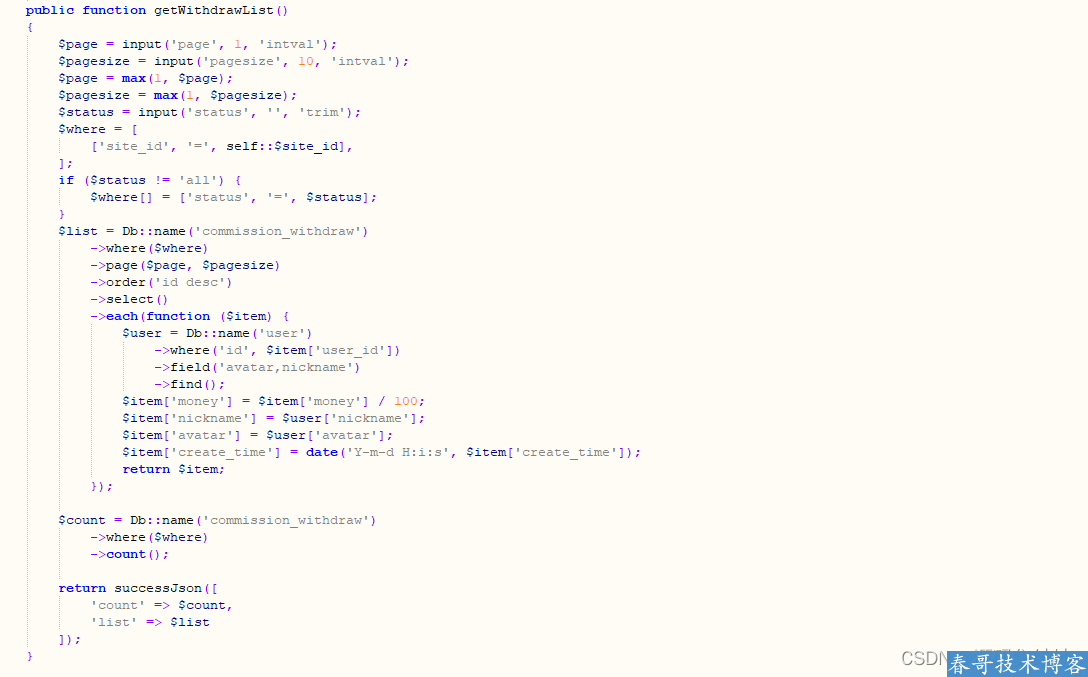
Task: Click the ->page($page, $pagesize) line
Action: (185, 265)
